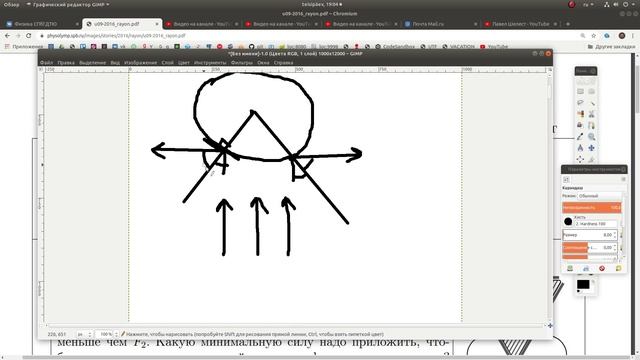Select the Foreground Select tool
Image resolution: width=640 pixels, height=360 pixels.
click(x=580, y=125)
